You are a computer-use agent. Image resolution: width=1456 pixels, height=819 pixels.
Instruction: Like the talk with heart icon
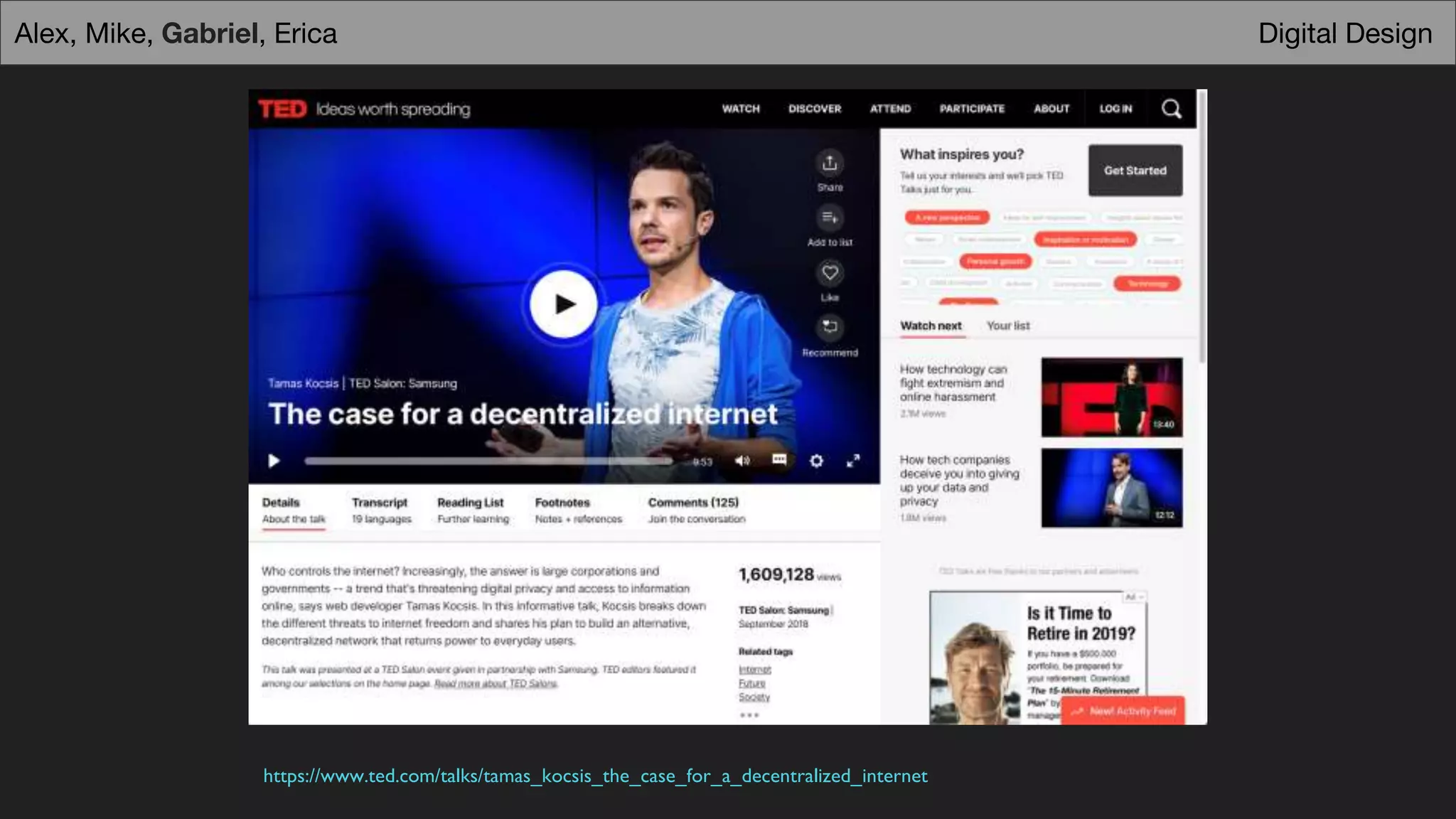tap(830, 272)
